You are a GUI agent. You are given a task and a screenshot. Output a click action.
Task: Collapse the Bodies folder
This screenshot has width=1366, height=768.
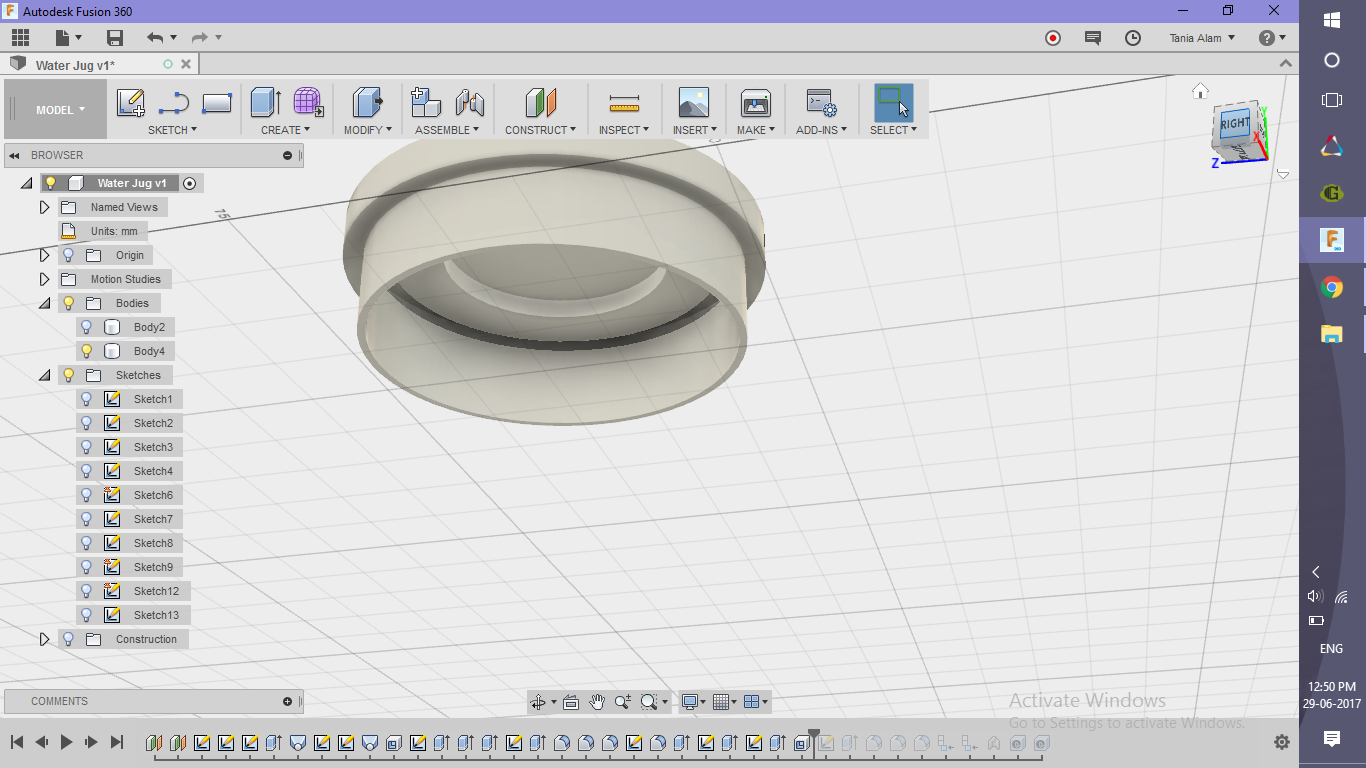44,303
